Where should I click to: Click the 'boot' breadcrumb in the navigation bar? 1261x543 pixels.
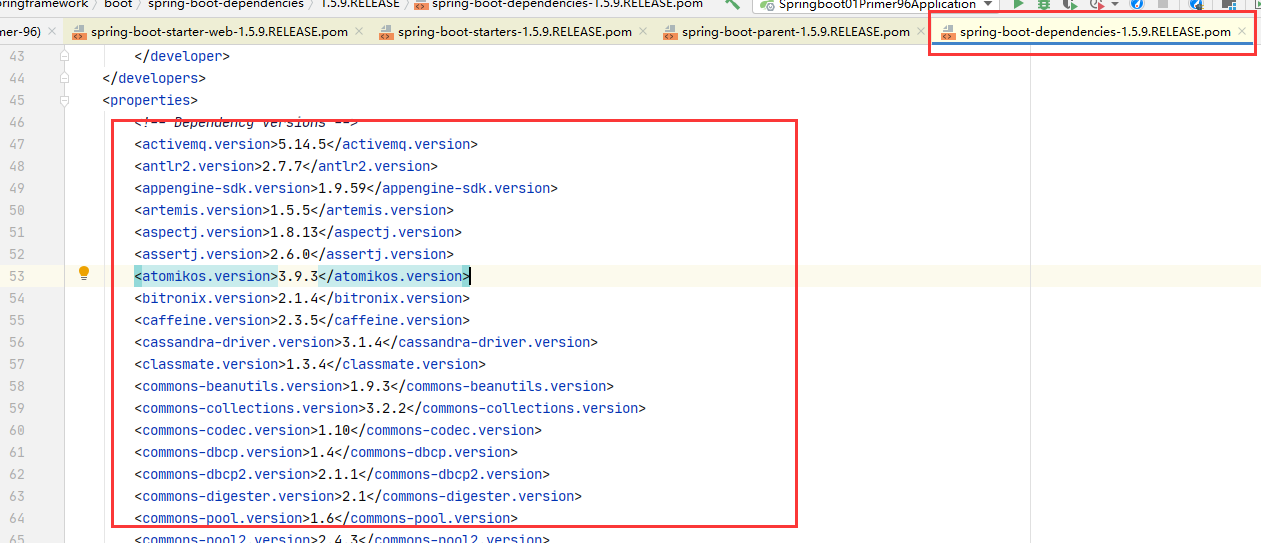(x=118, y=4)
